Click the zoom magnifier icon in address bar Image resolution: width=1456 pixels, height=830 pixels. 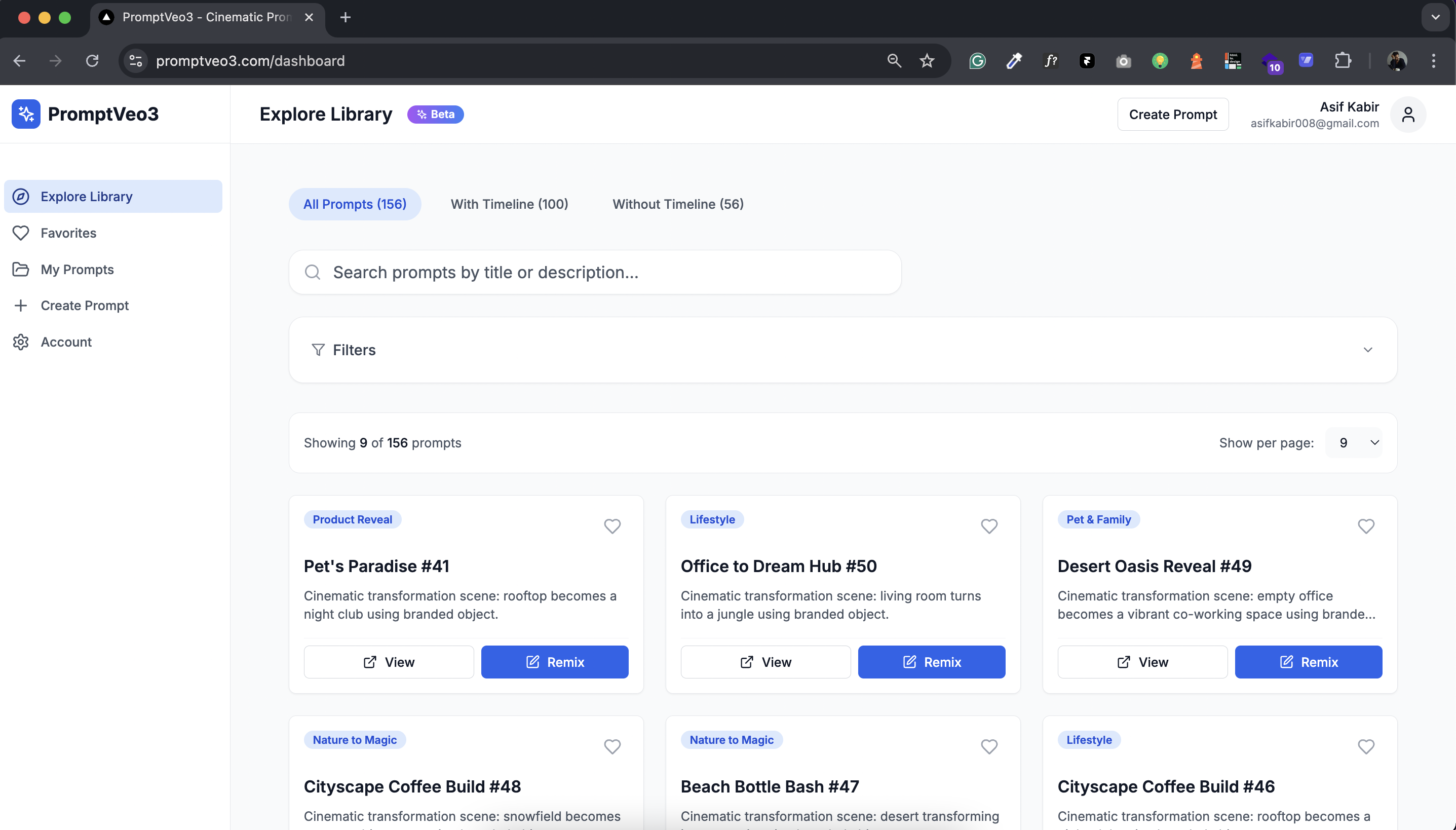[x=894, y=60]
